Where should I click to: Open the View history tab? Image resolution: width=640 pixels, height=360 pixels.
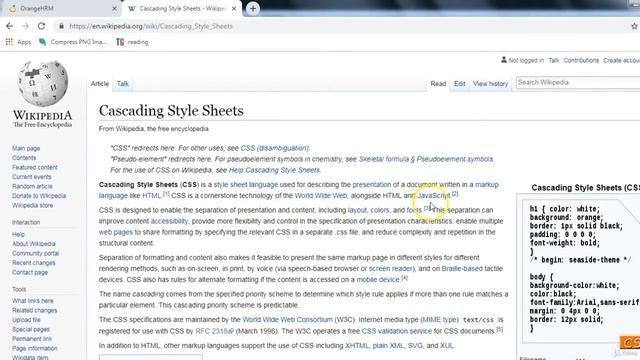[490, 84]
